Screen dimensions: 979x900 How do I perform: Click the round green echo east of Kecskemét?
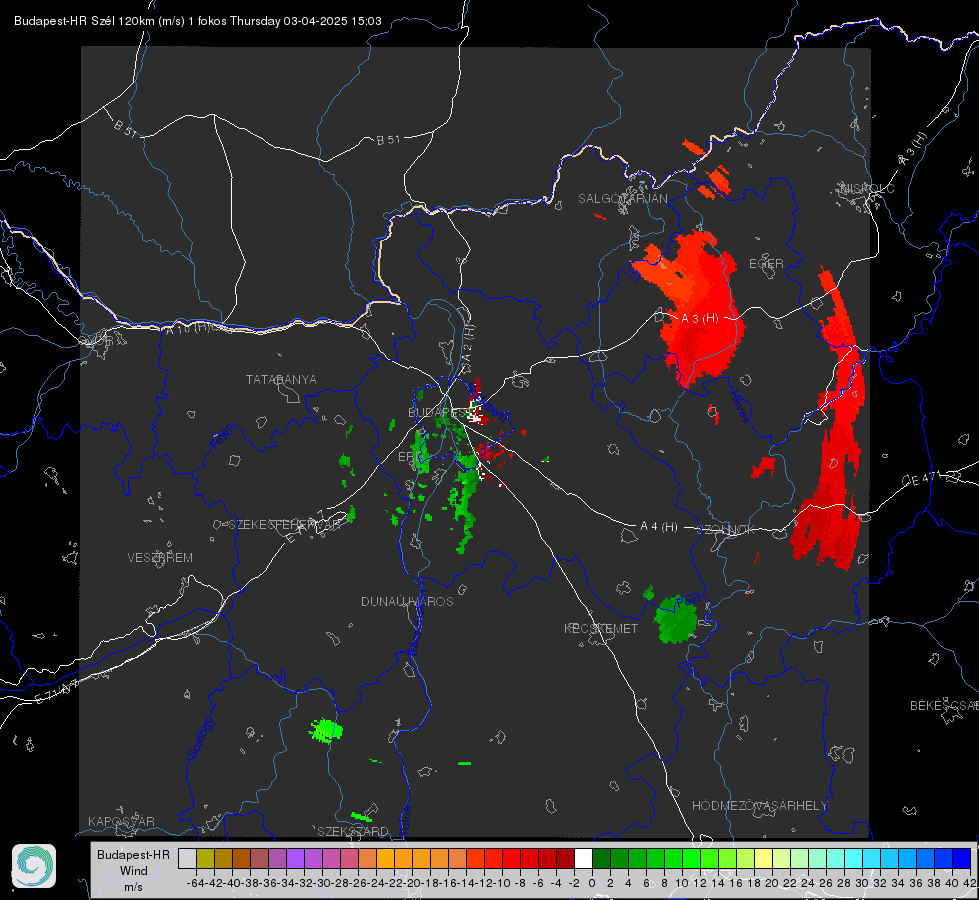tap(674, 618)
